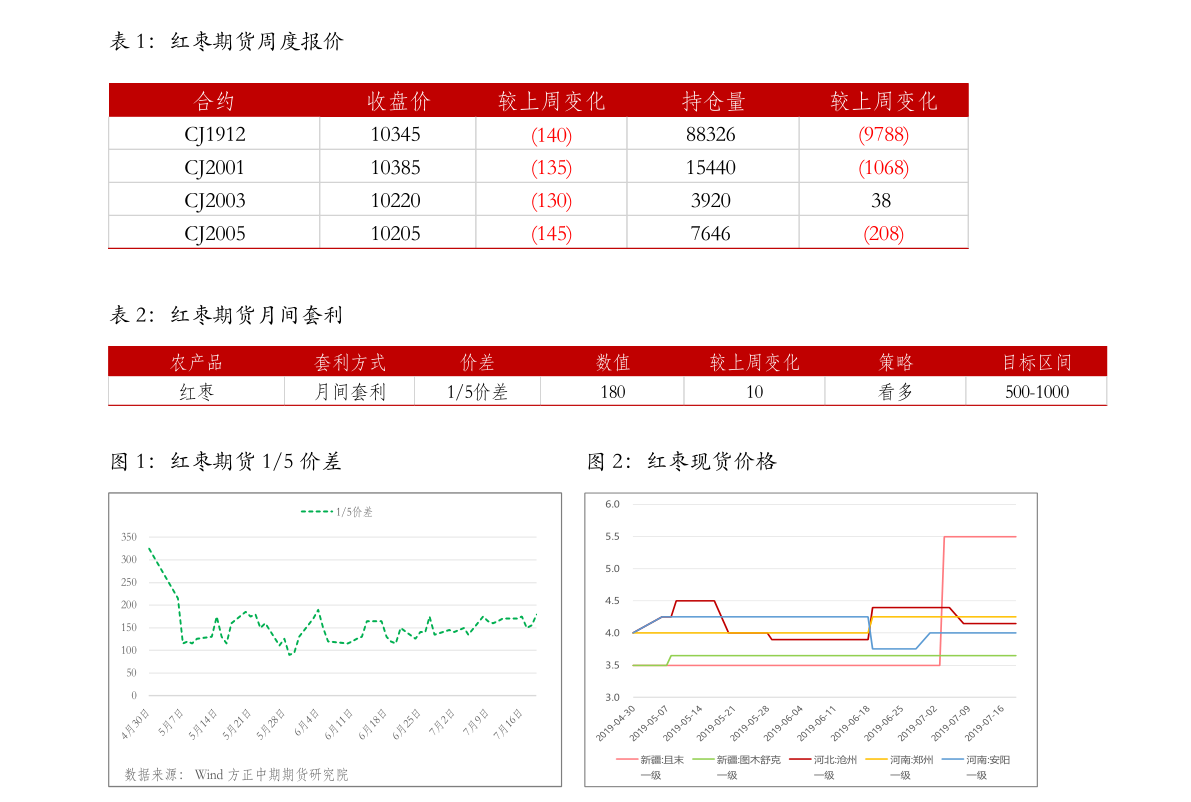The image size is (1191, 802).
Task: Click the 数据来源 Wind source note
Action: [236, 775]
